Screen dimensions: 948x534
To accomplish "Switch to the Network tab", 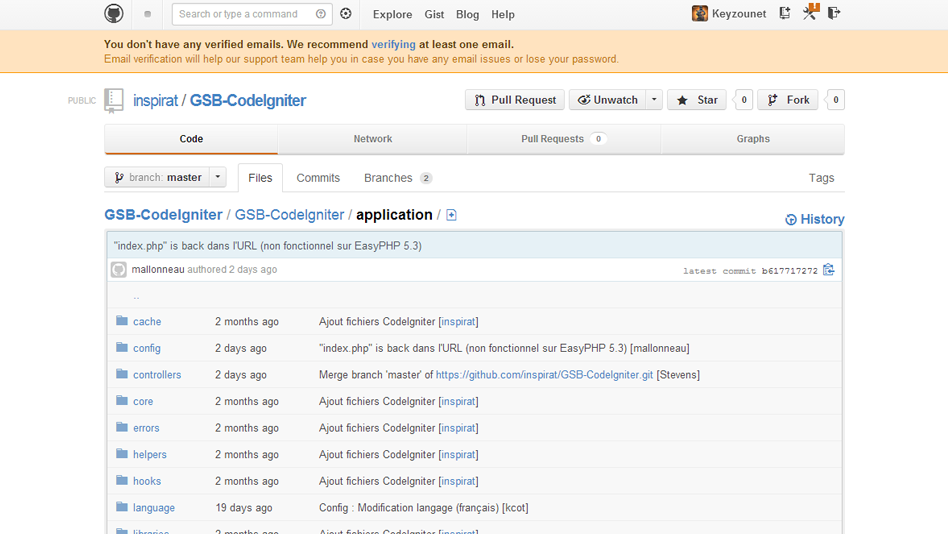I will coord(372,139).
